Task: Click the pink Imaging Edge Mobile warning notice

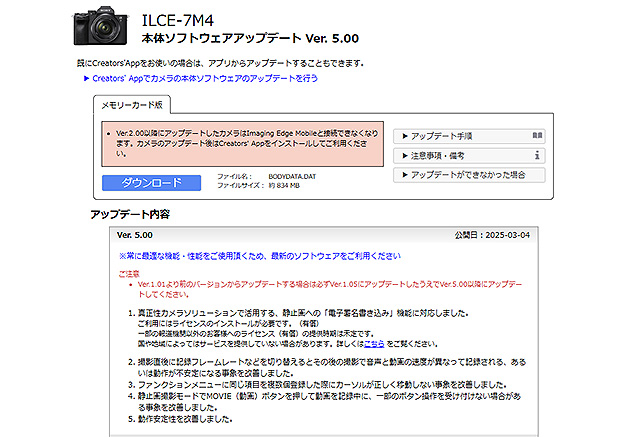Action: click(x=242, y=144)
